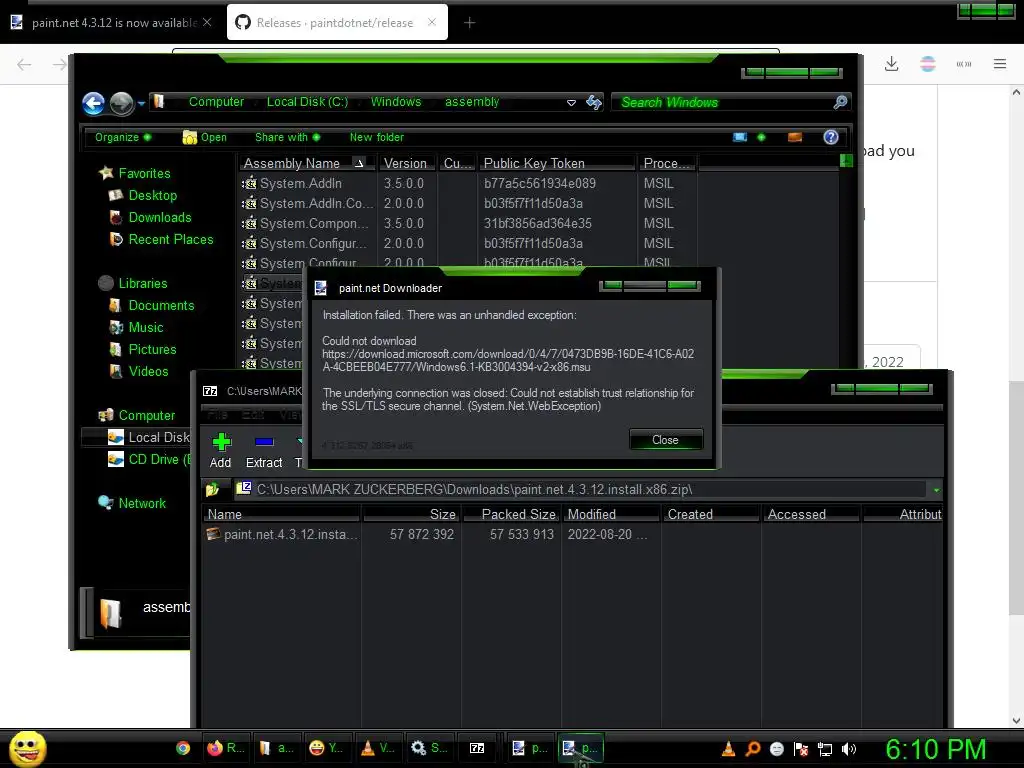Image resolution: width=1024 pixels, height=768 pixels.
Task: Select Local Disk in navigation pane
Action: pyautogui.click(x=149, y=438)
